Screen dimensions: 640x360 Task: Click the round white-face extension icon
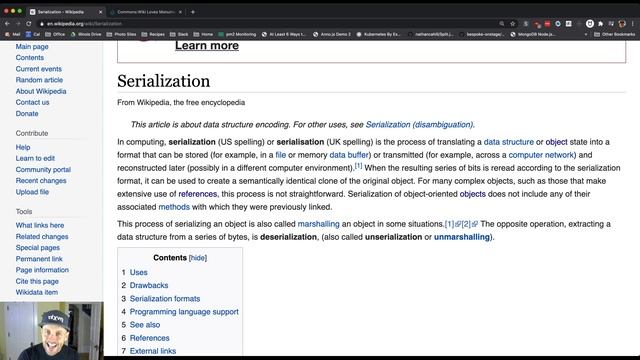pyautogui.click(x=589, y=24)
